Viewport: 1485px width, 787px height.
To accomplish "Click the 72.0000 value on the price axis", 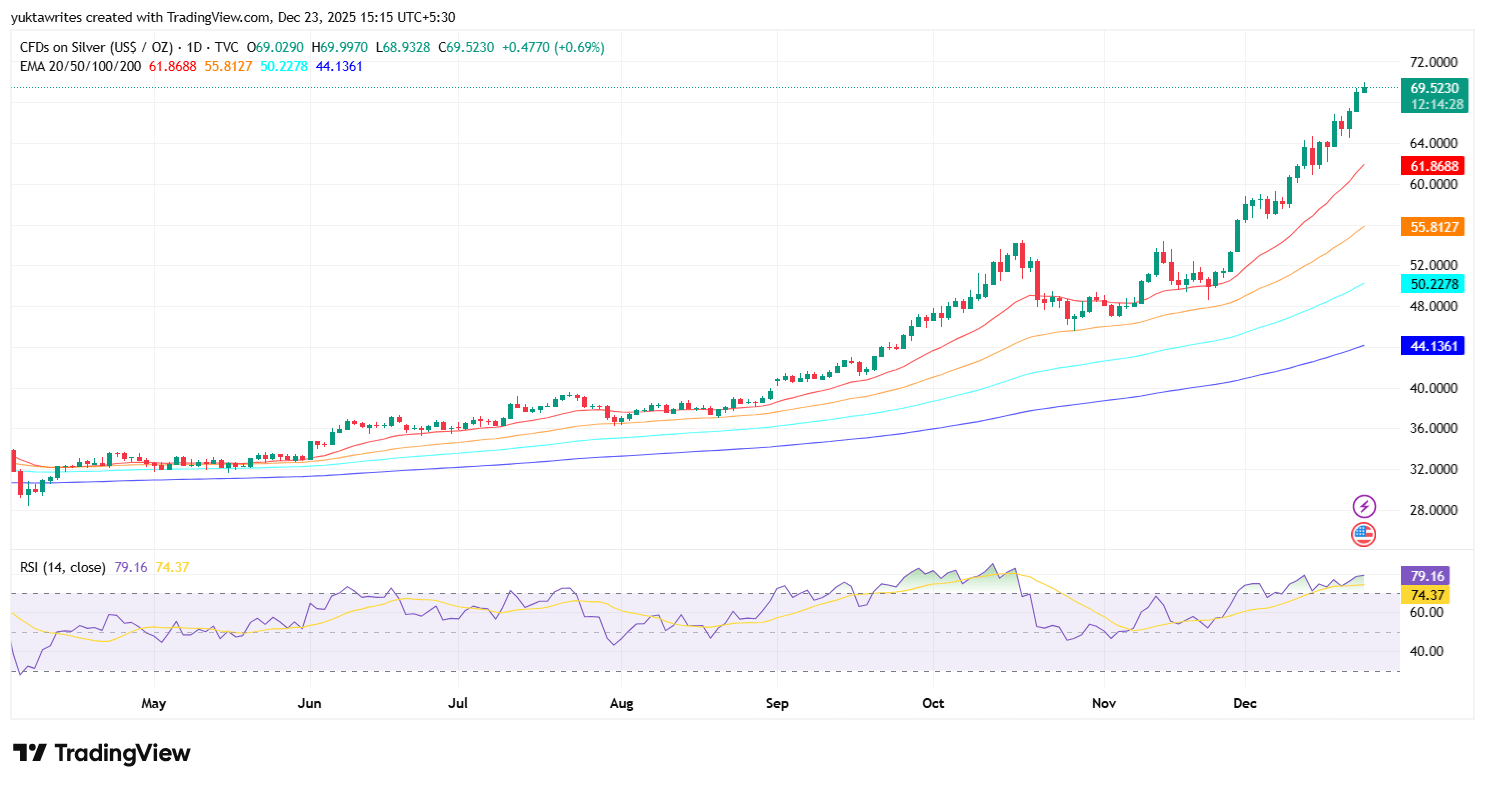I will (x=1434, y=61).
